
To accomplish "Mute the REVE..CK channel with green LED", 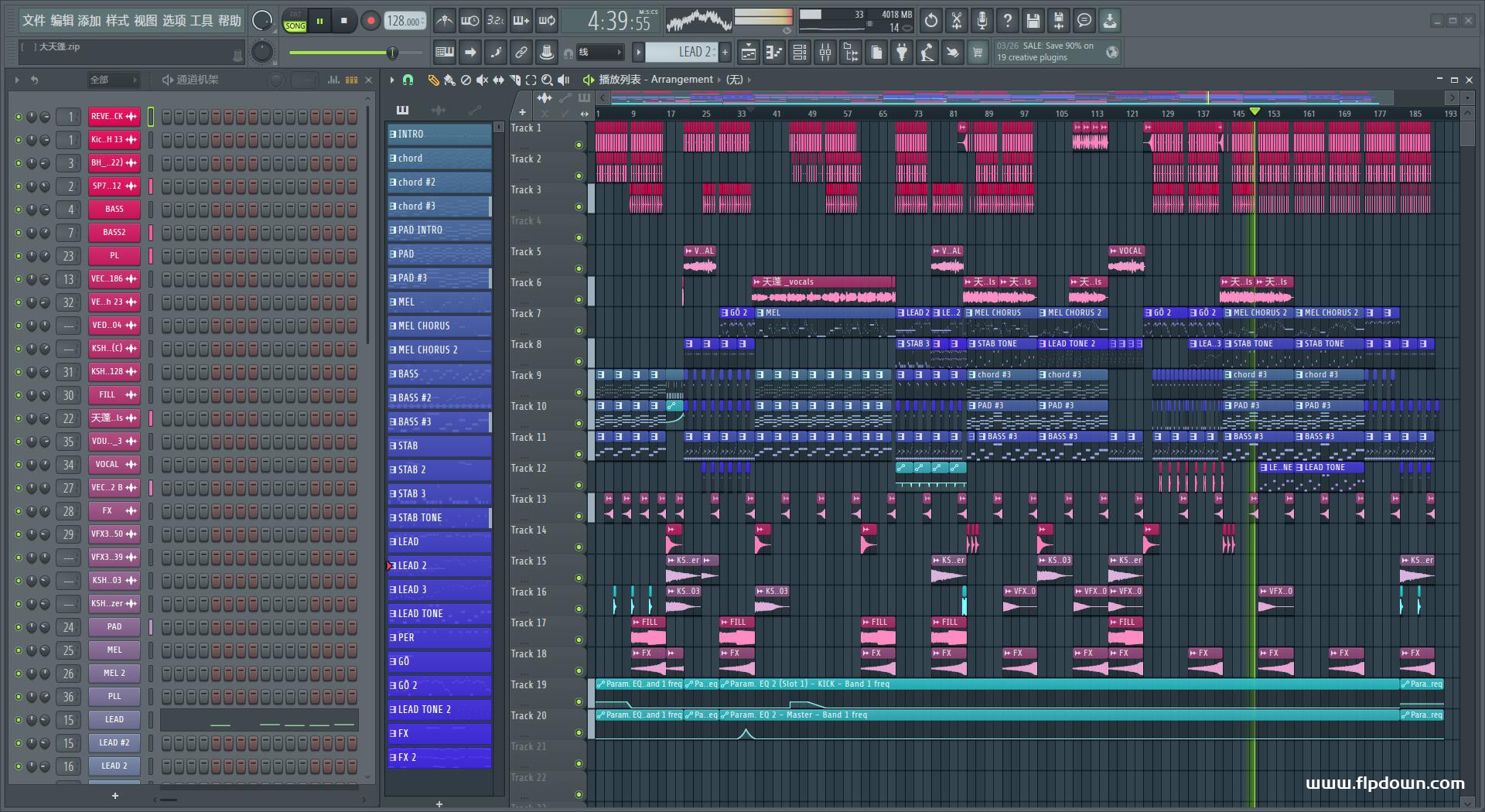I will (x=19, y=117).
